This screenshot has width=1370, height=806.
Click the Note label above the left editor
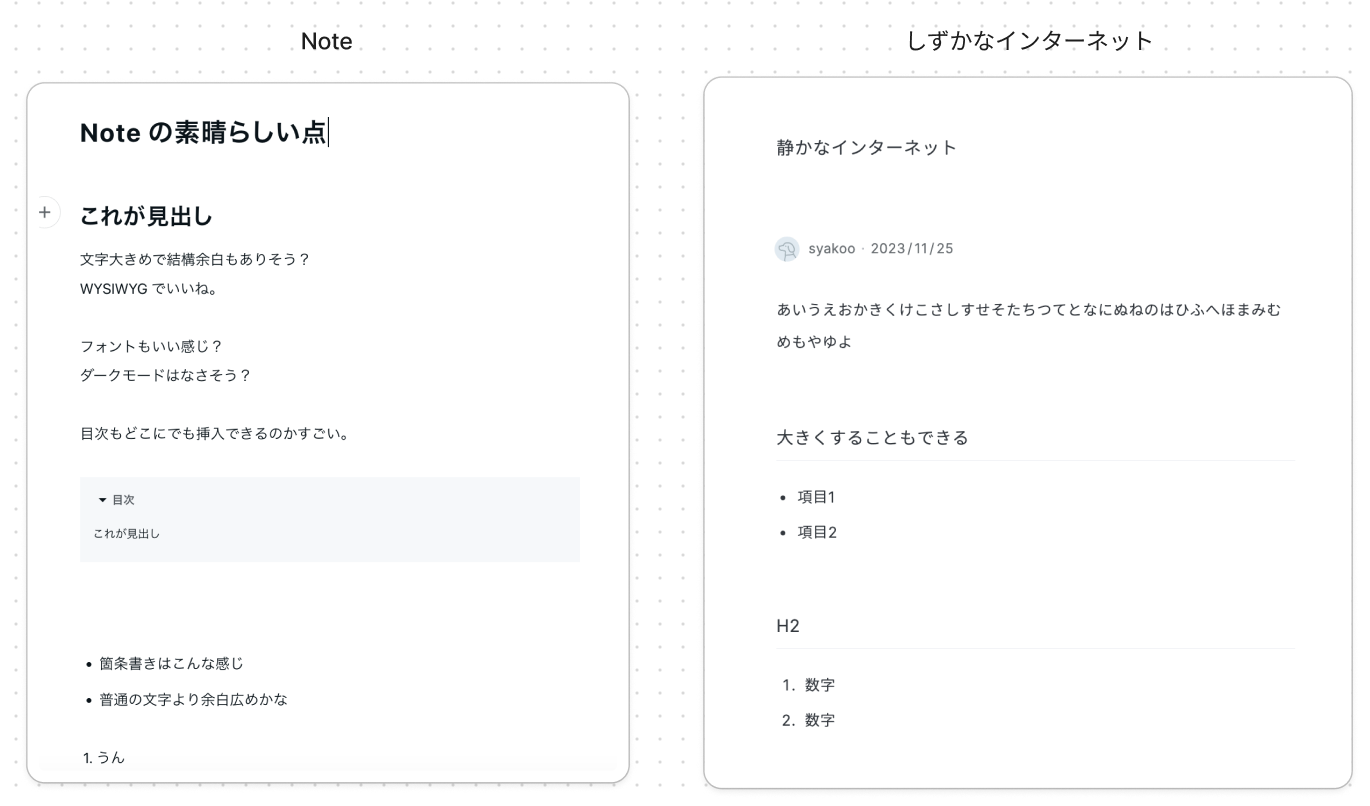coord(327,40)
